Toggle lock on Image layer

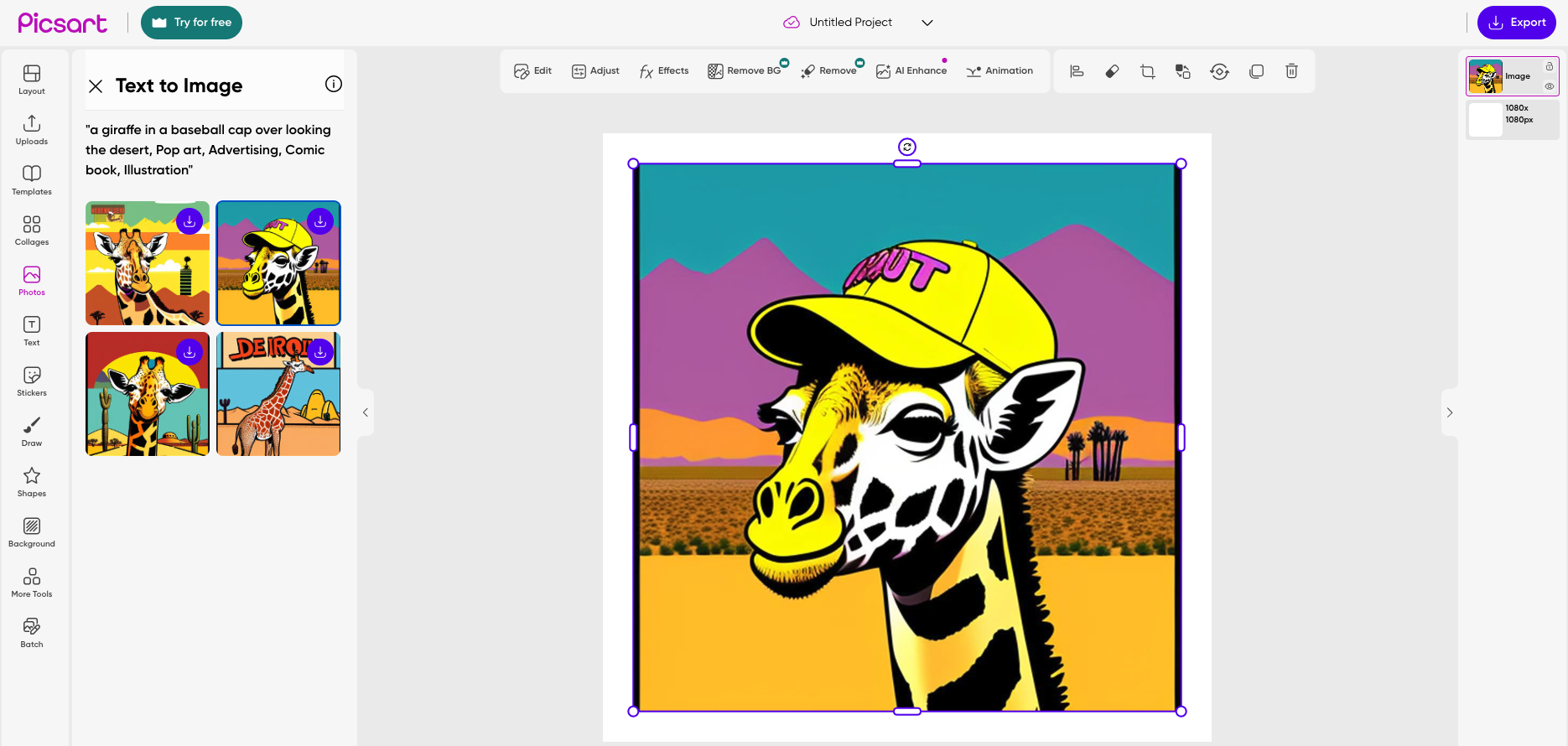tap(1550, 66)
